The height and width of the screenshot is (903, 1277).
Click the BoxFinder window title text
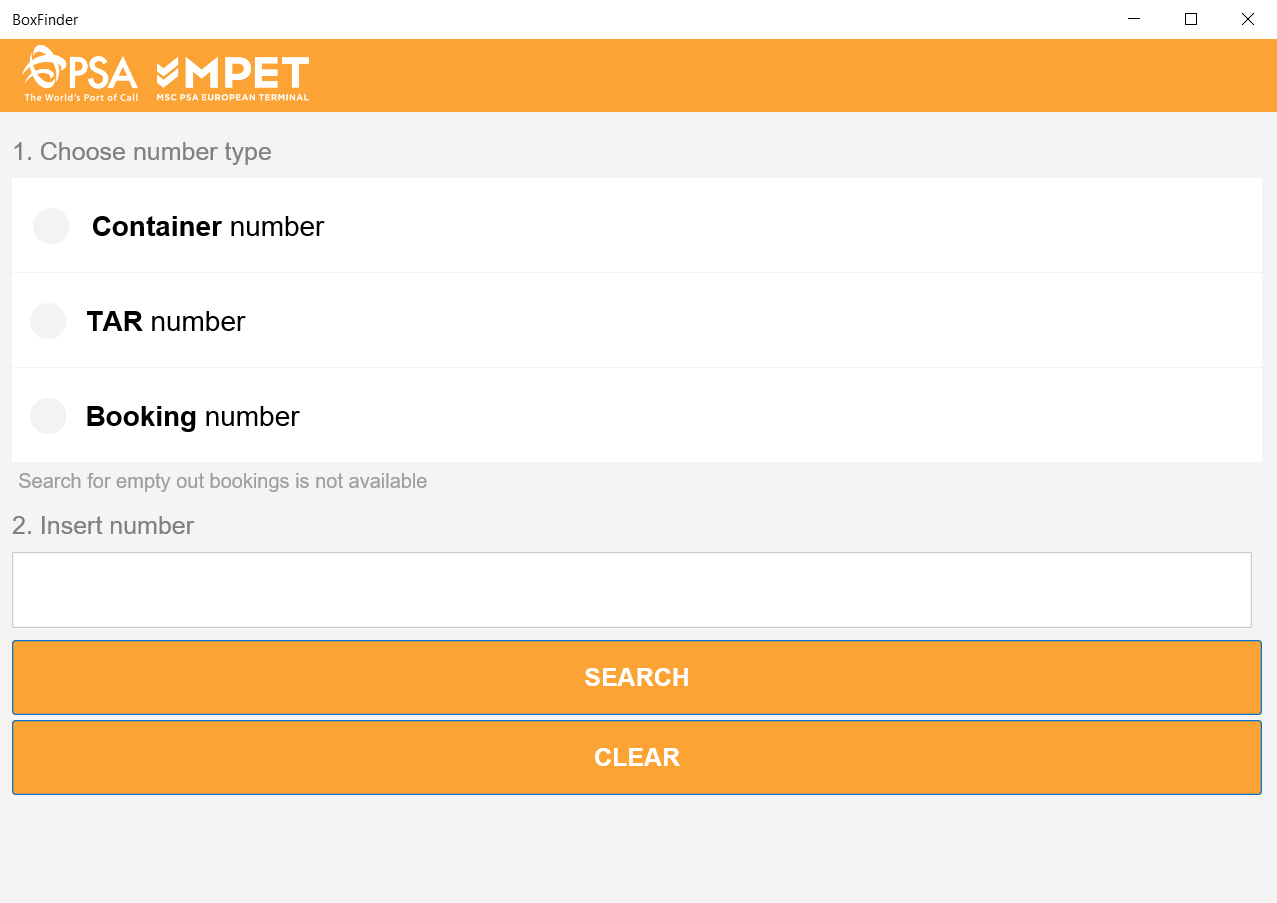(x=45, y=20)
